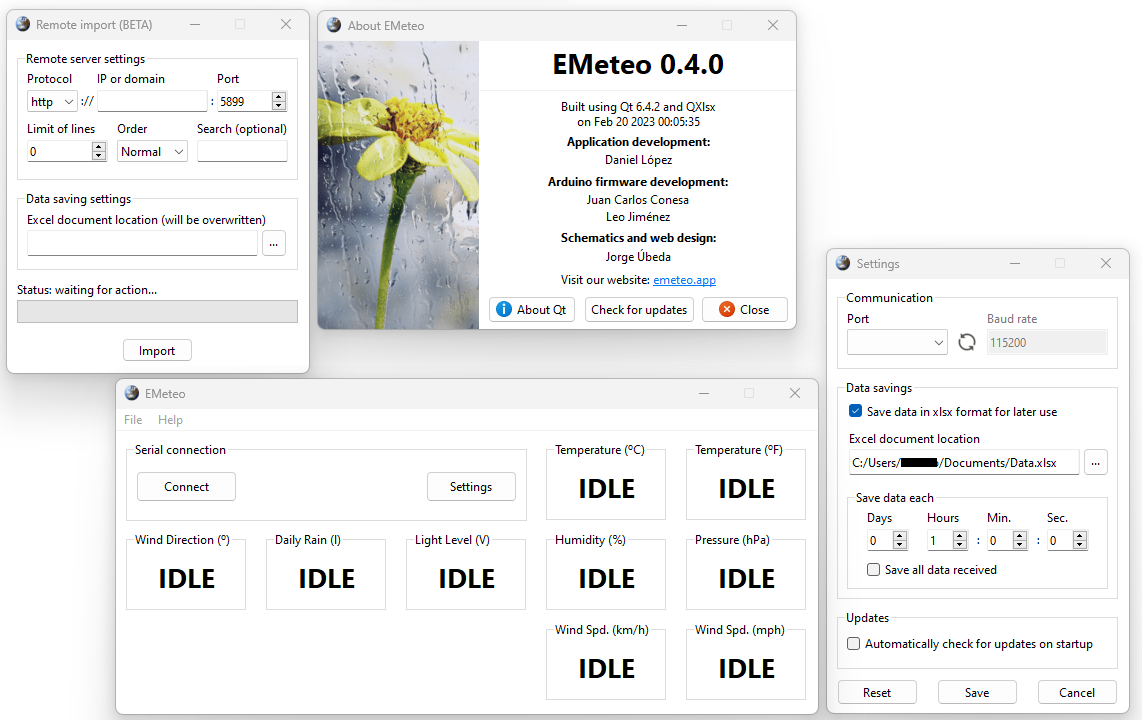Click the IP or domain input field
Viewport: 1142px width, 720px height.
[x=151, y=100]
